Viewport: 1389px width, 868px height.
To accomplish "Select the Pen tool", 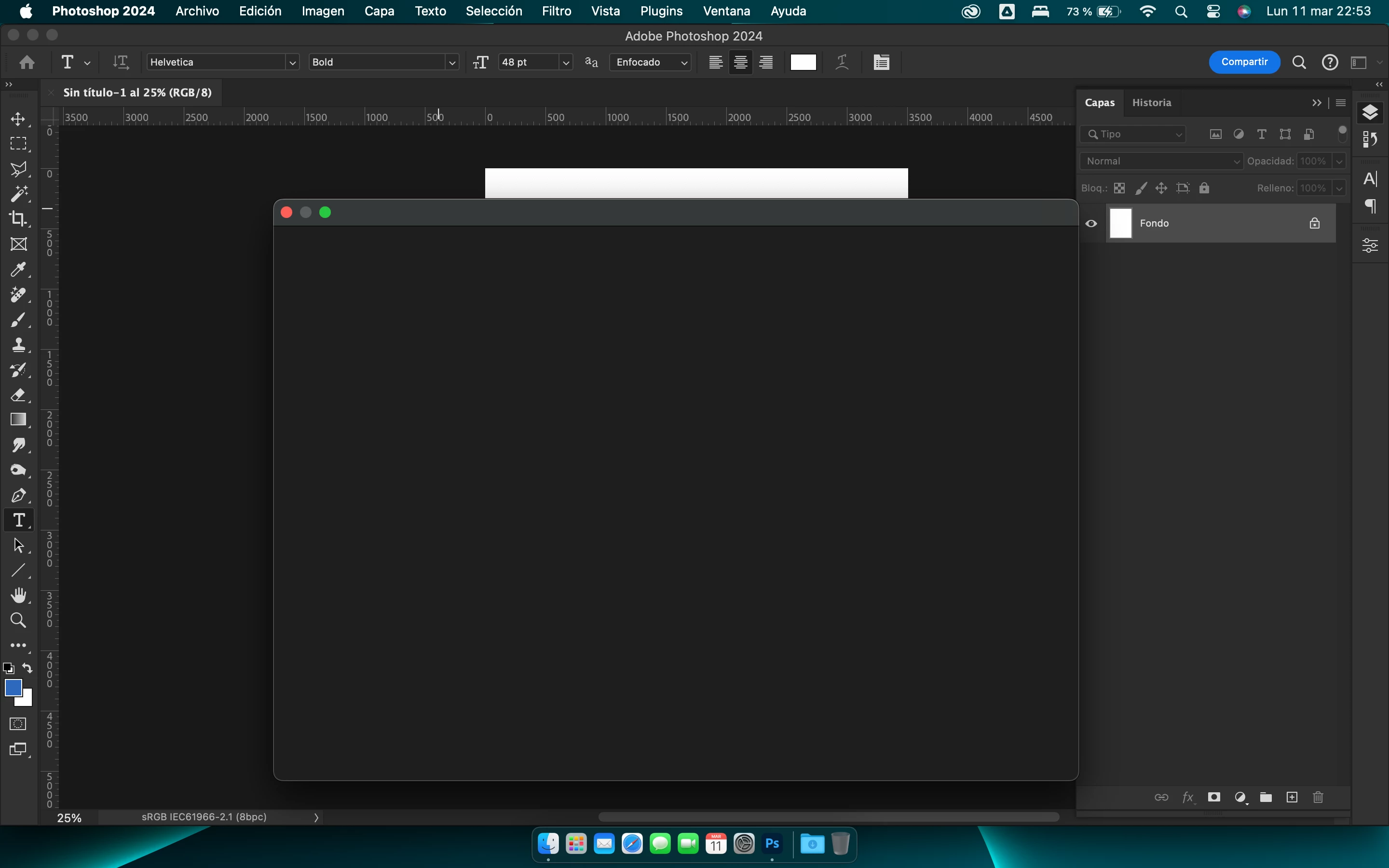I will tap(18, 495).
